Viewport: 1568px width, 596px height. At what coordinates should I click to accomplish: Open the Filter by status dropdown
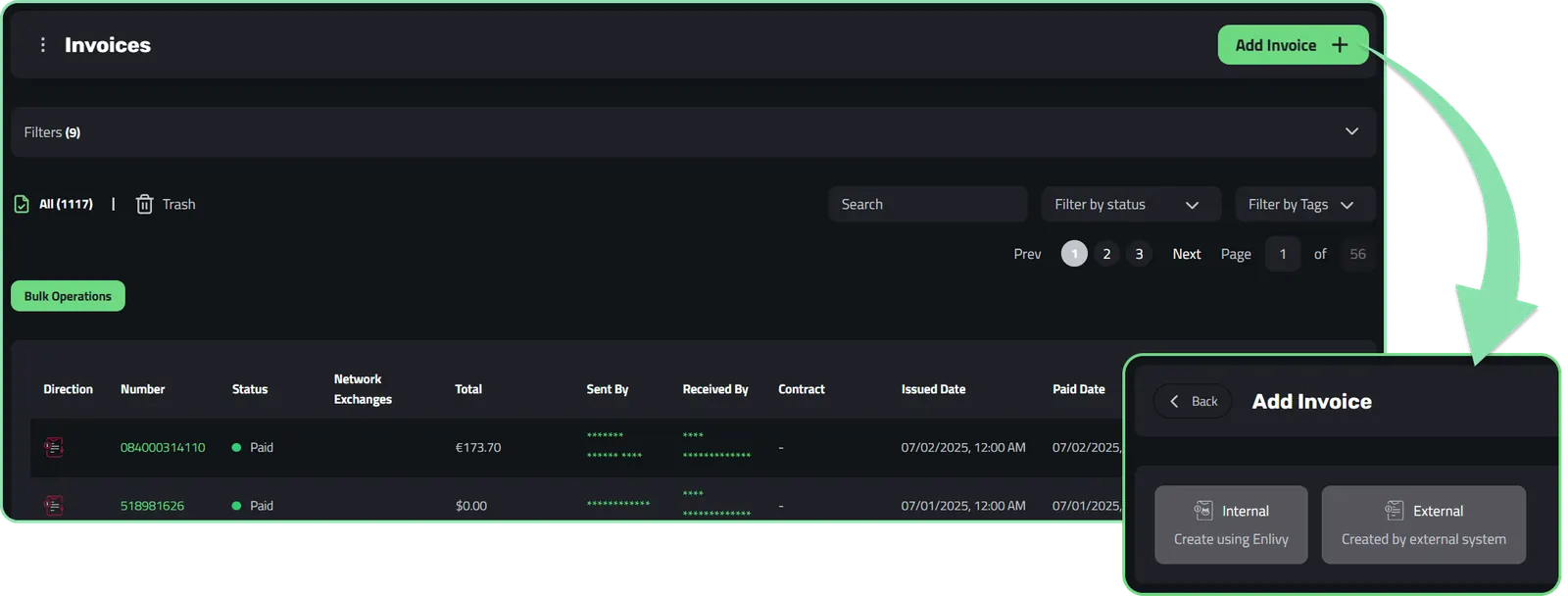(1130, 204)
